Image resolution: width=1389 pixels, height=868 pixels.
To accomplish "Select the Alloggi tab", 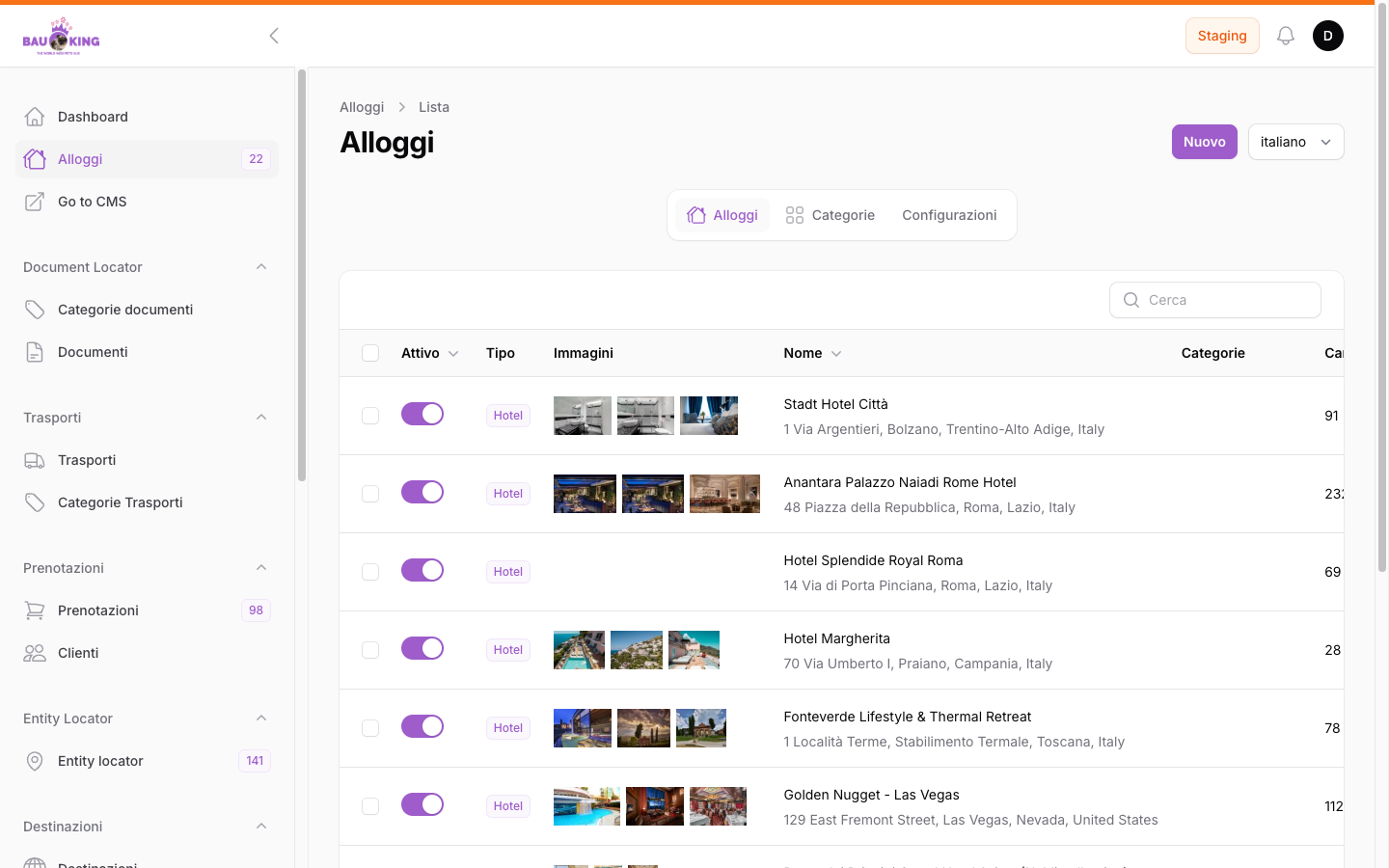I will [722, 215].
